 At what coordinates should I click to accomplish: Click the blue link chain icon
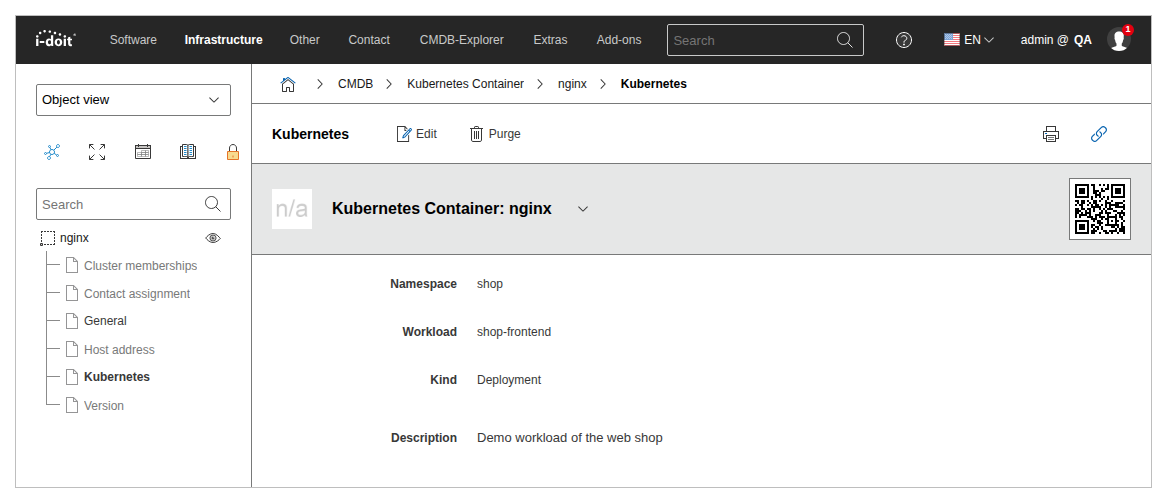point(1099,134)
